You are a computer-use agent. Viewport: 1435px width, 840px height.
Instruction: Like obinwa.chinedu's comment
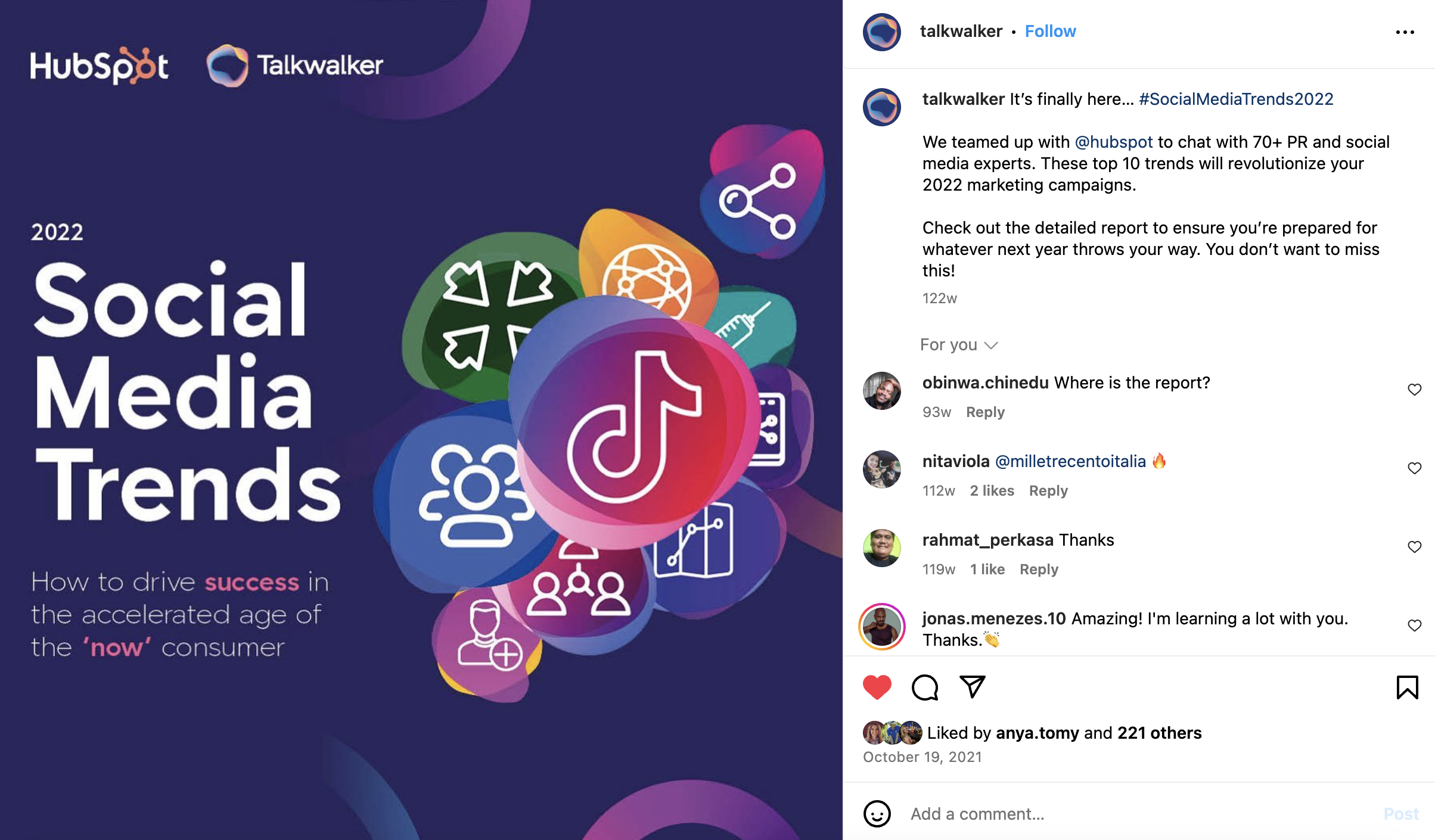point(1414,390)
